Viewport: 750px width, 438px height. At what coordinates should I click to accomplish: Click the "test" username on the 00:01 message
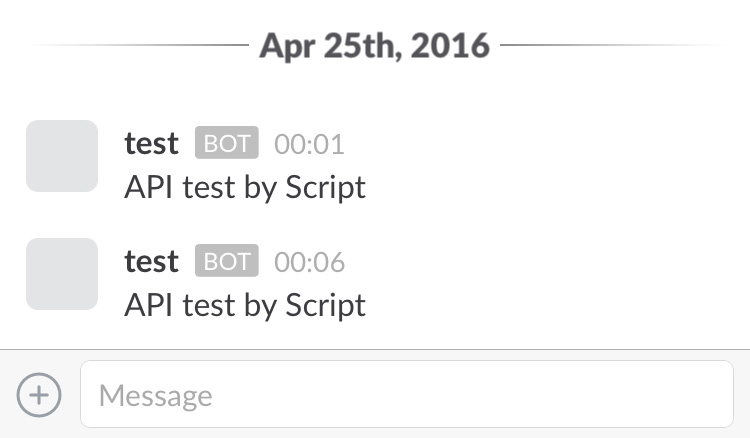pos(151,143)
